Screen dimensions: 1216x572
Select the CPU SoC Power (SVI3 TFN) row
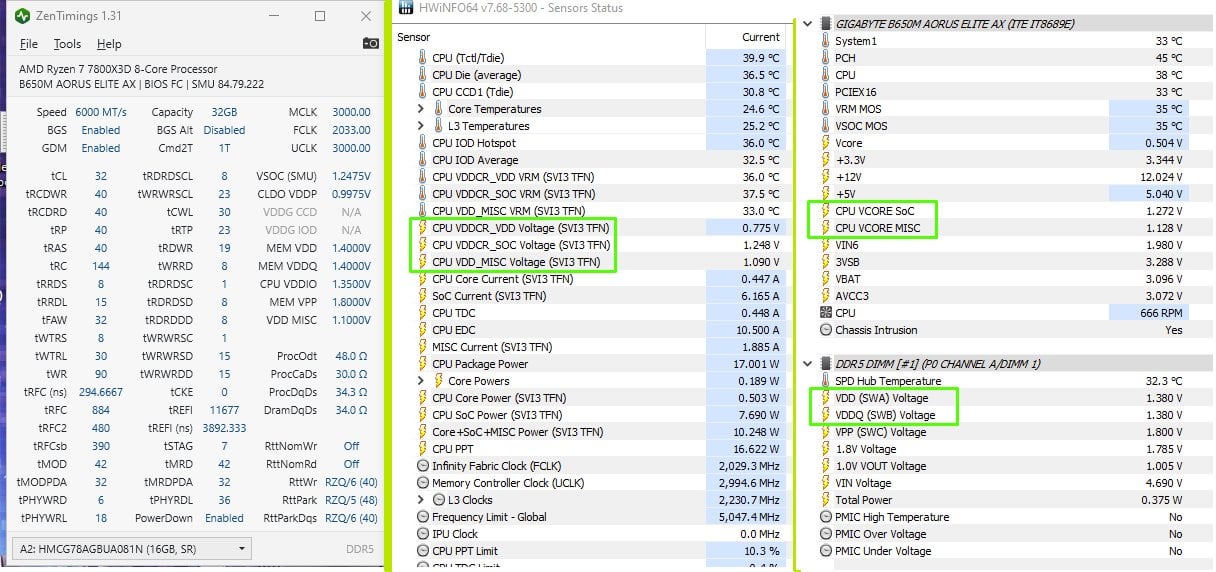coord(590,415)
